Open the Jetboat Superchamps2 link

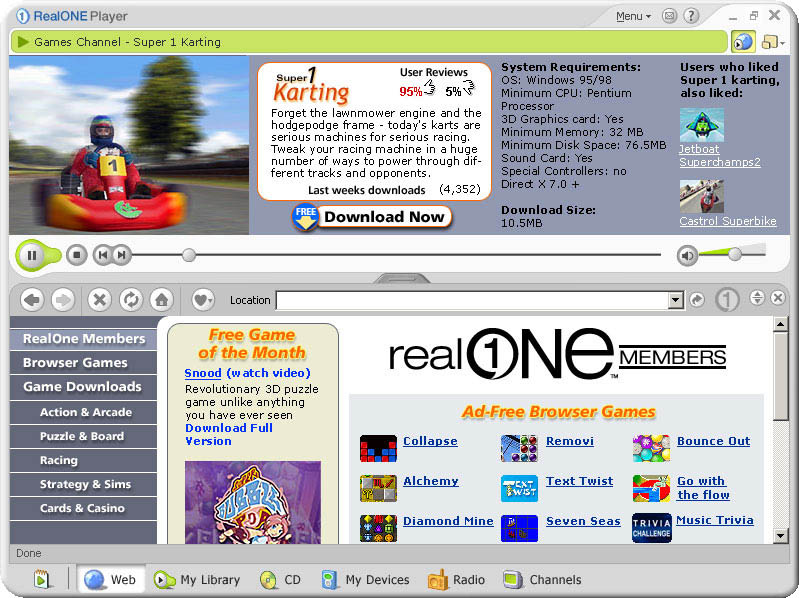[720, 155]
